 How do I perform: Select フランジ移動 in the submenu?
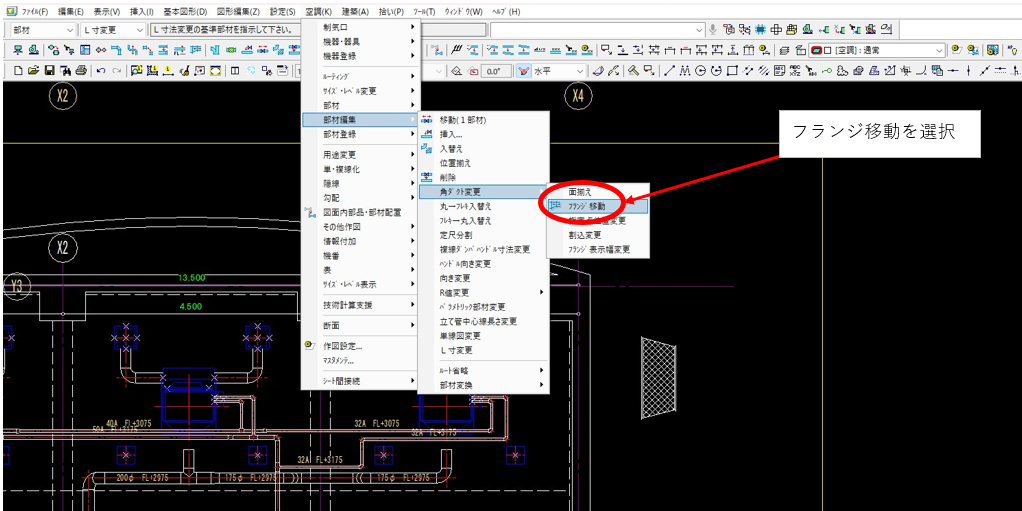(597, 205)
